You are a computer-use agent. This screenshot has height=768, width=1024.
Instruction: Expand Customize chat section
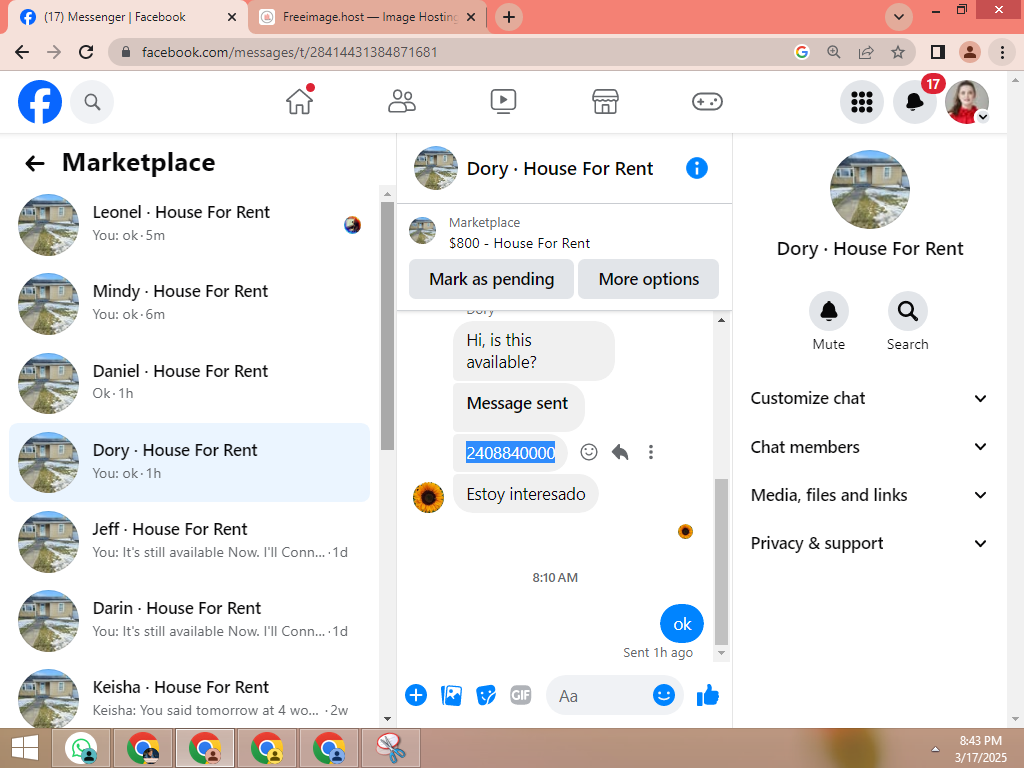click(x=868, y=398)
